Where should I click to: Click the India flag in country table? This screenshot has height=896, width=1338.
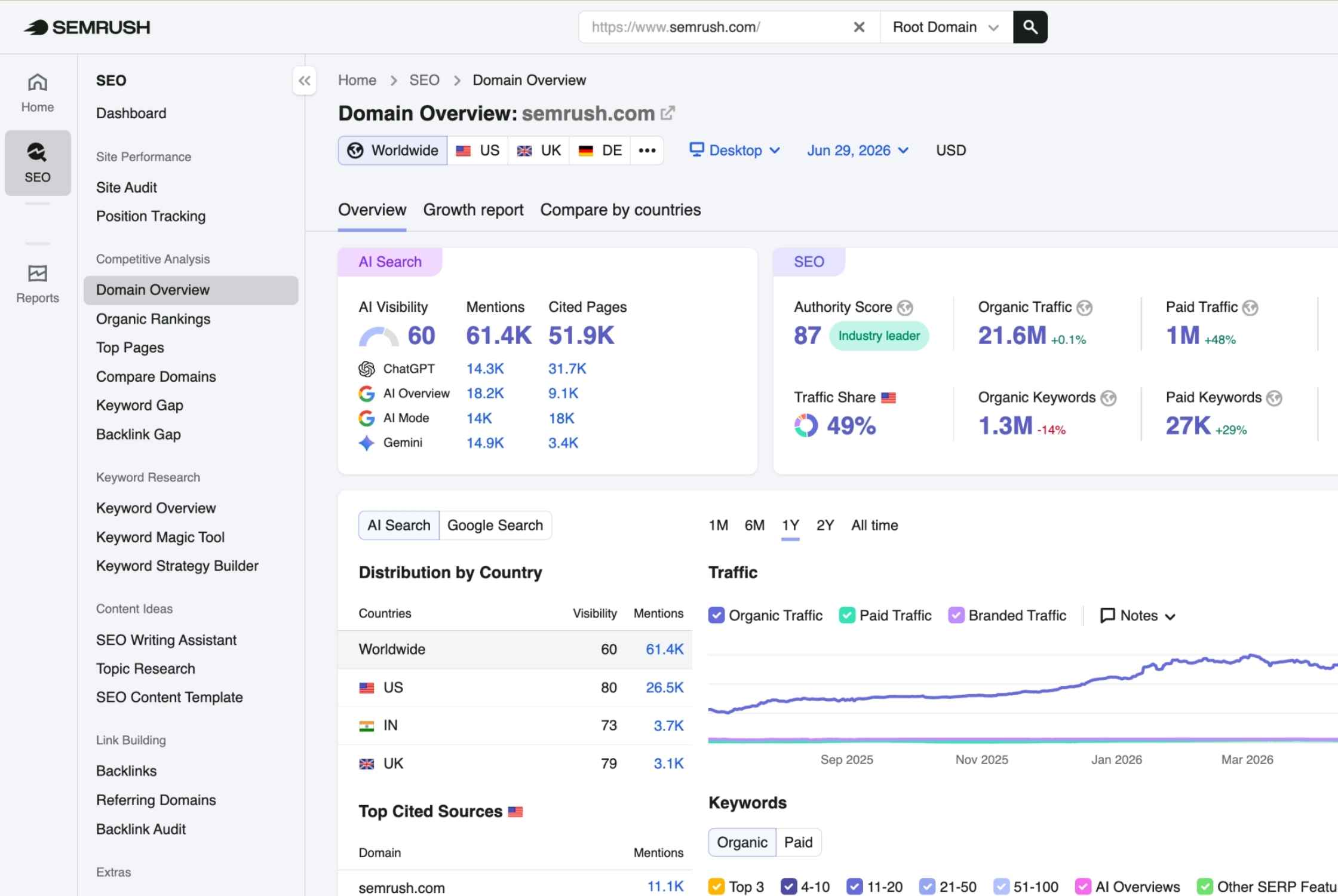[x=367, y=726]
